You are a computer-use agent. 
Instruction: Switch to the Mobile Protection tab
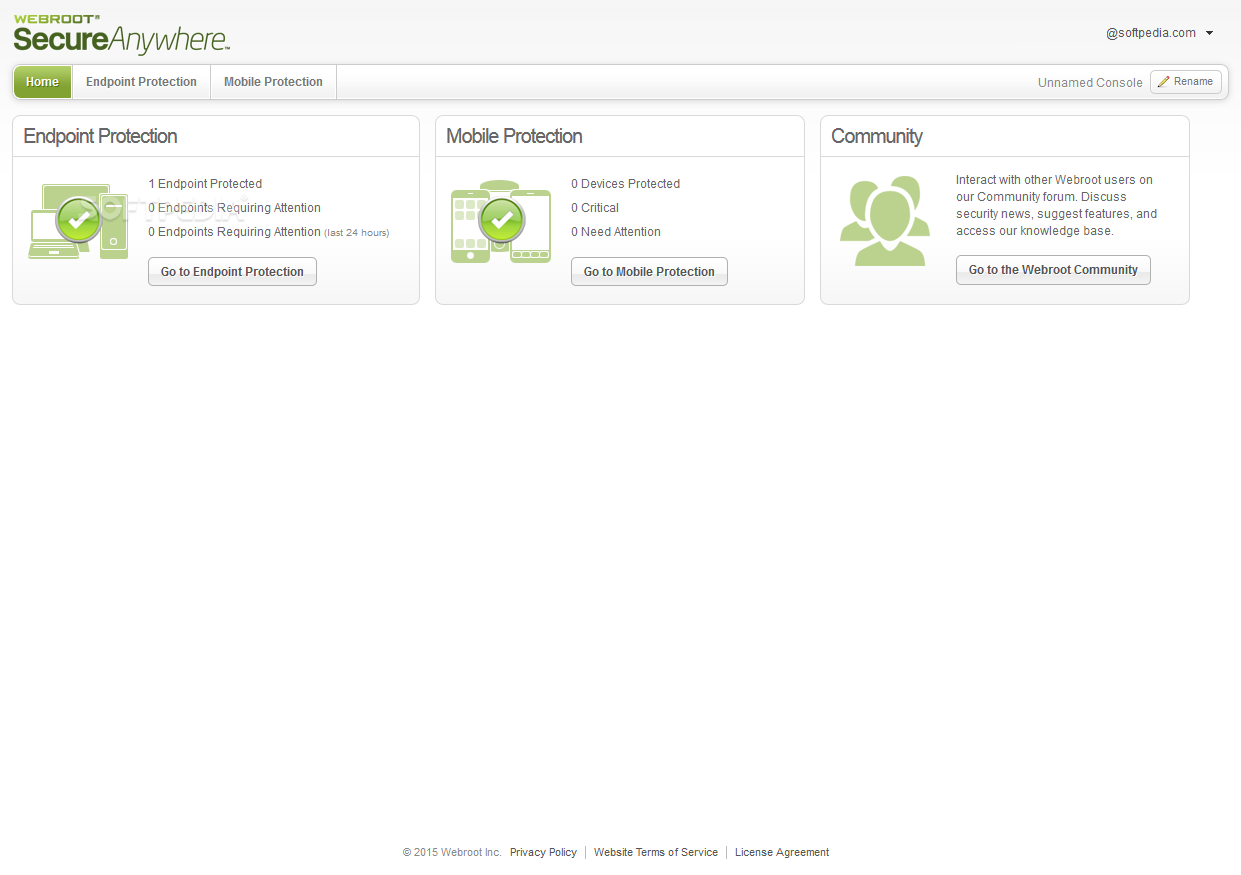click(x=273, y=82)
